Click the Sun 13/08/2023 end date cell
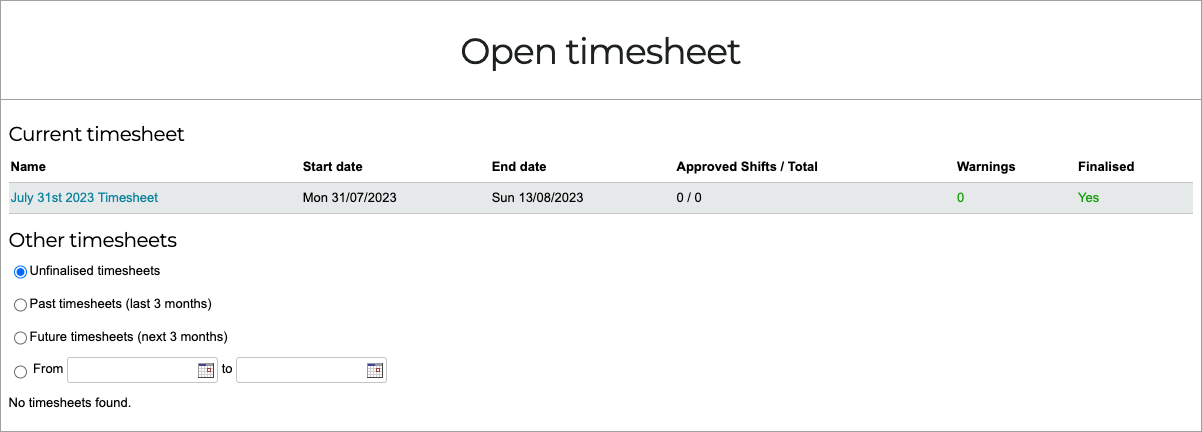Image resolution: width=1202 pixels, height=432 pixels. click(538, 198)
